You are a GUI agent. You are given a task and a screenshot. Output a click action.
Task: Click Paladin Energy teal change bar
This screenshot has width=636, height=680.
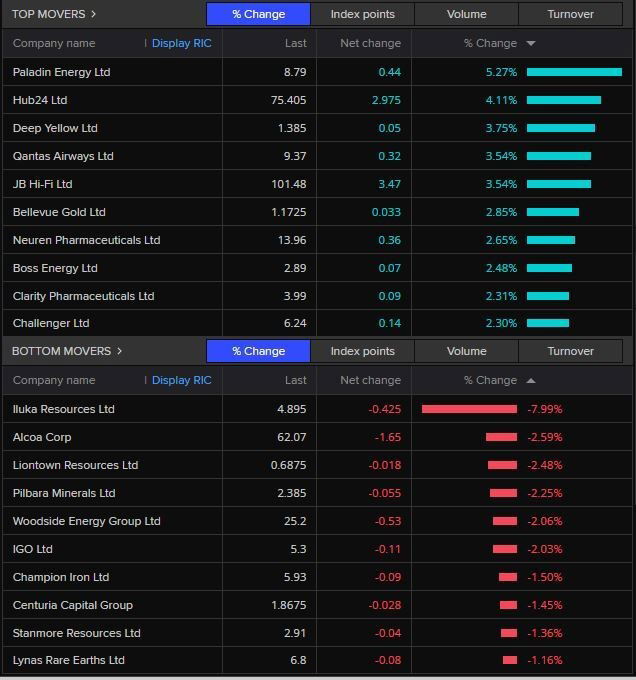pyautogui.click(x=574, y=72)
